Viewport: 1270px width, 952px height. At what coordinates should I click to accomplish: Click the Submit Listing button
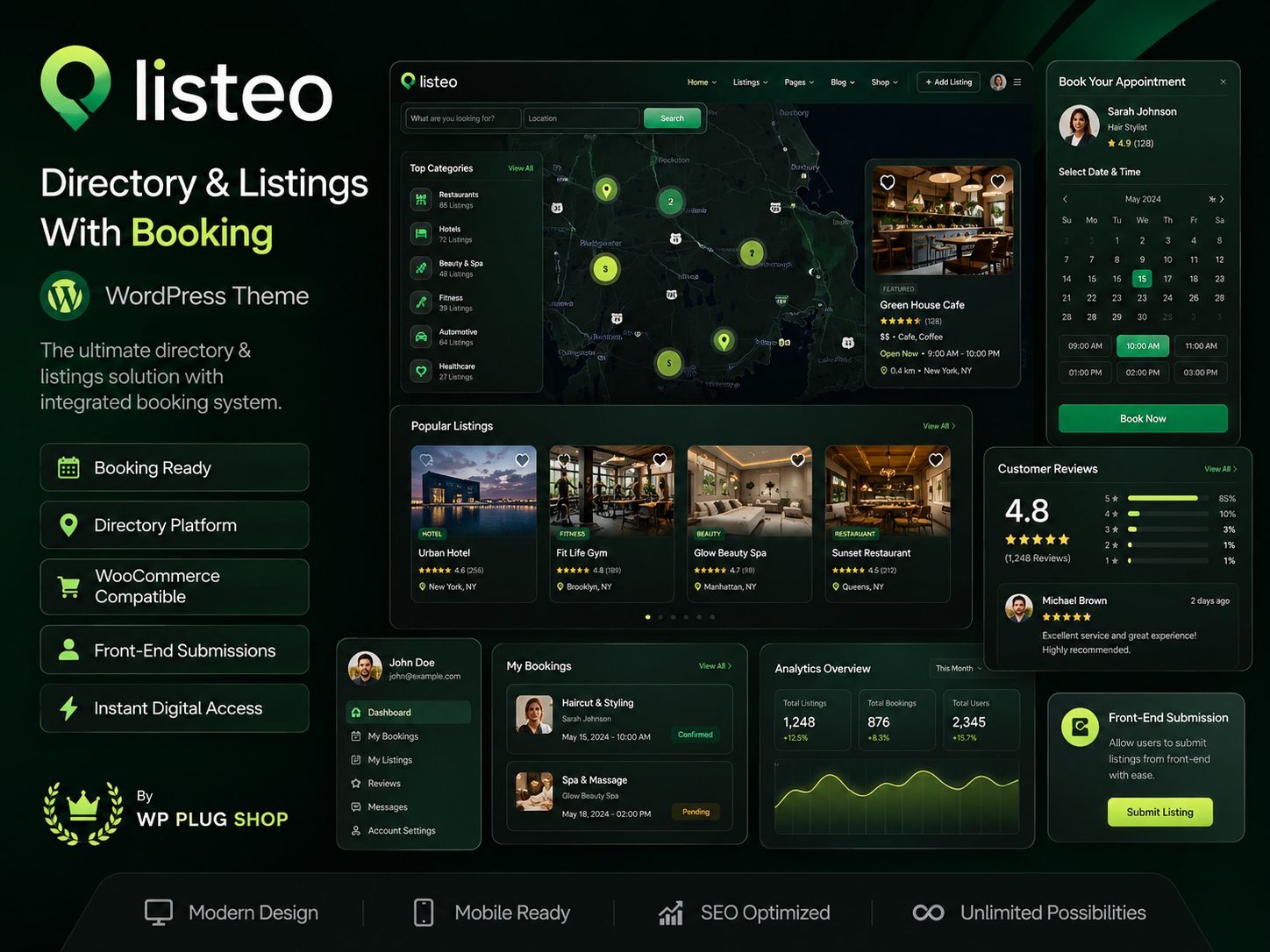[x=1159, y=813]
